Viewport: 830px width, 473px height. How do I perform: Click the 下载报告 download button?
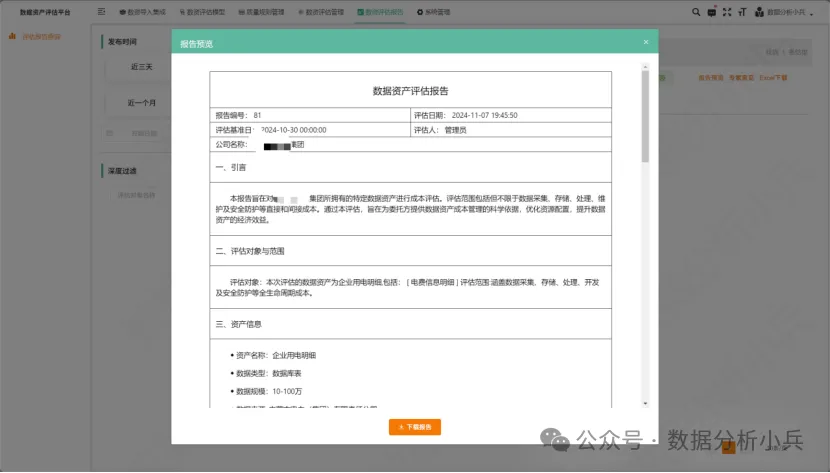(414, 427)
